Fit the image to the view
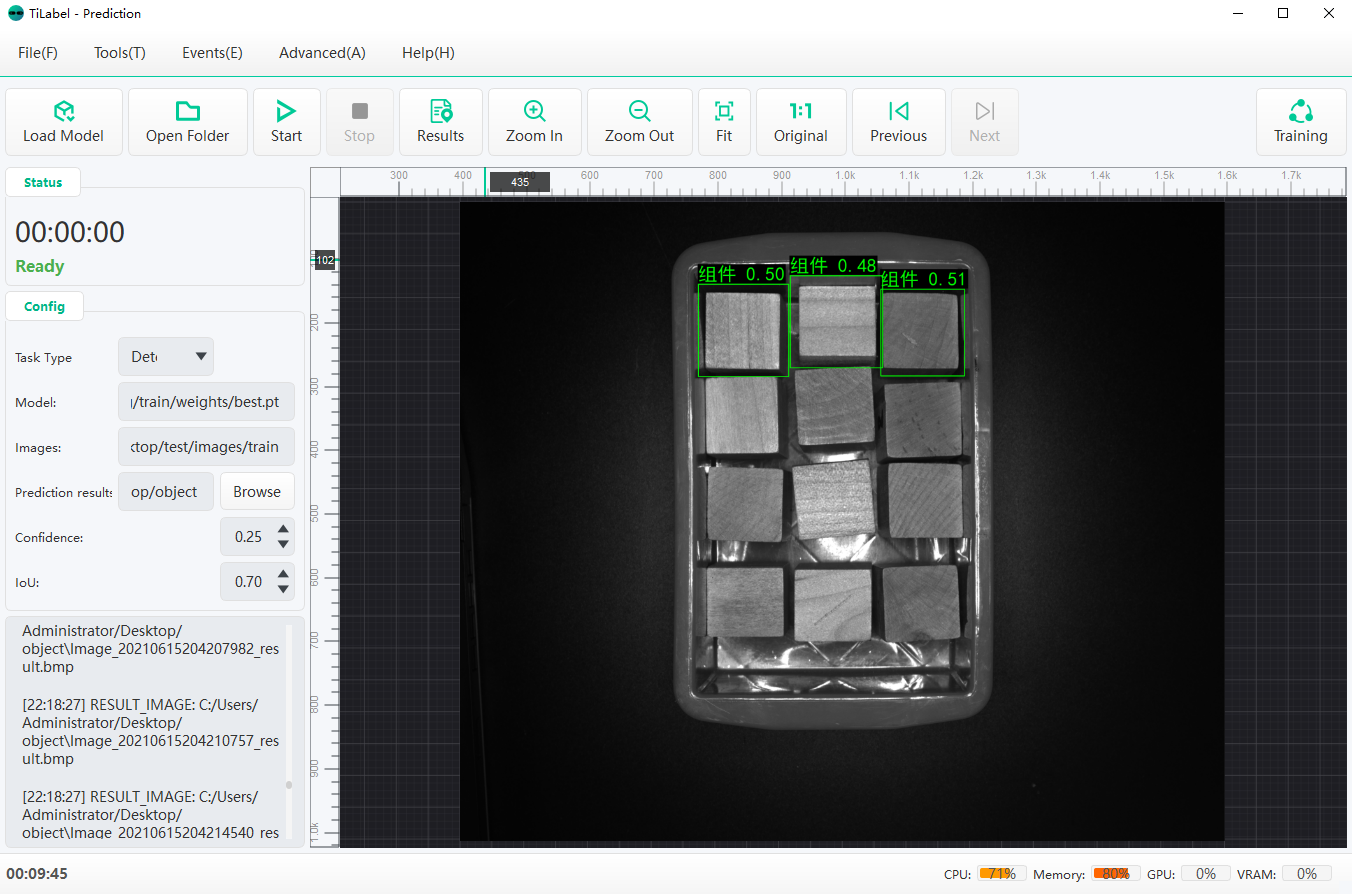This screenshot has height=894, width=1352. (724, 121)
